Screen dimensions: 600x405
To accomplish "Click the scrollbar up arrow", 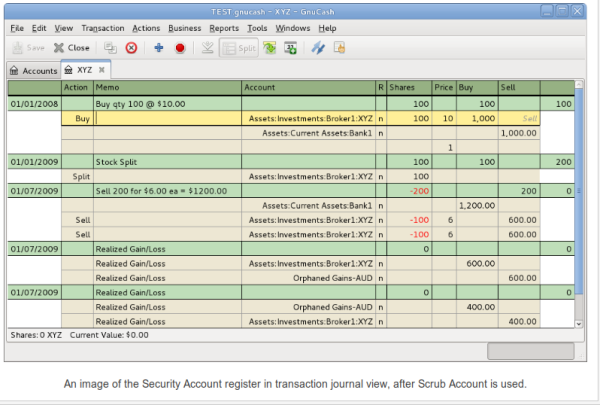I will pyautogui.click(x=579, y=85).
